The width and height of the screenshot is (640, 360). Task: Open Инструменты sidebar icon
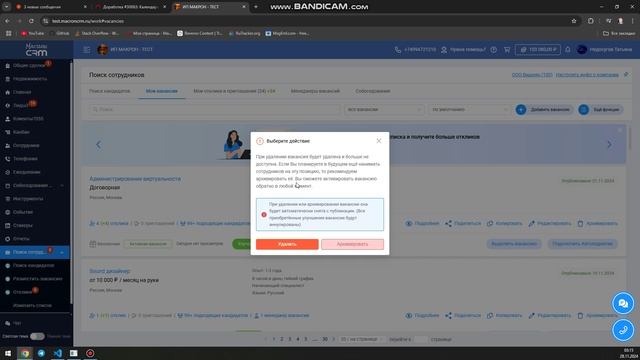point(7,199)
